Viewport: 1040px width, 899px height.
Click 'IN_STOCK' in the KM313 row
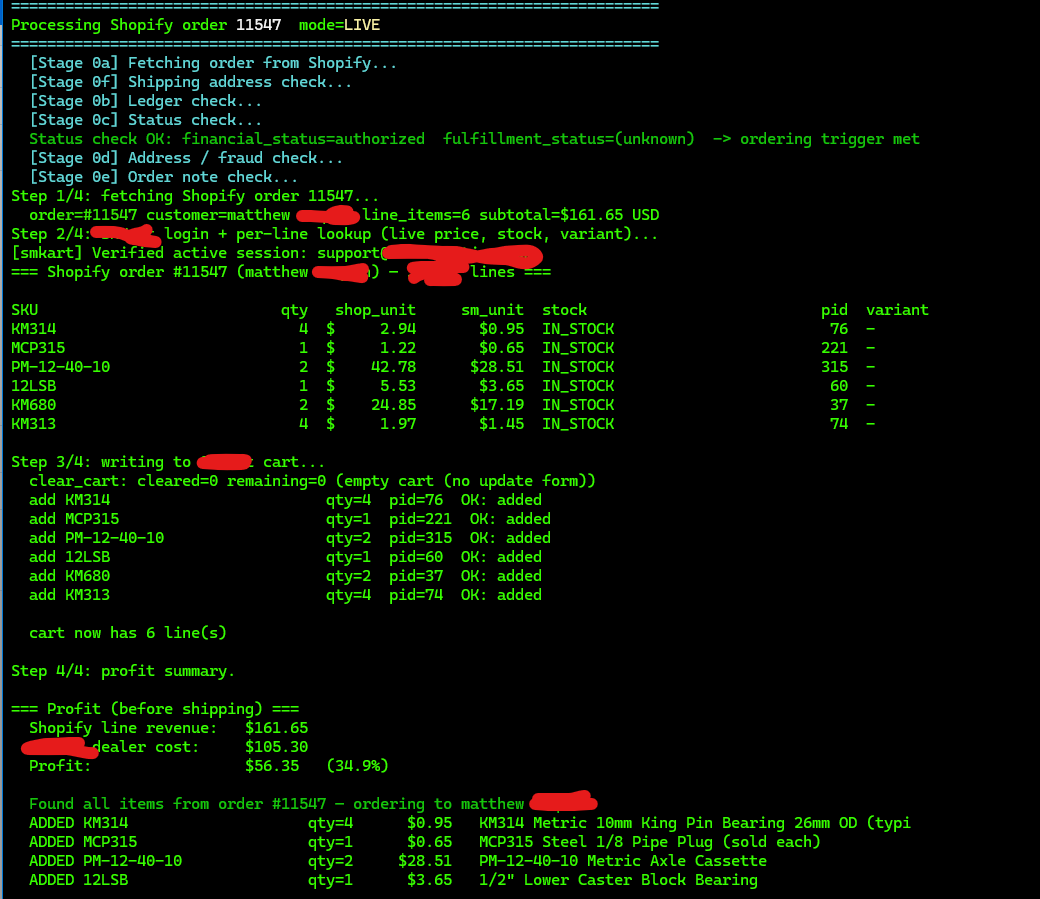point(578,424)
